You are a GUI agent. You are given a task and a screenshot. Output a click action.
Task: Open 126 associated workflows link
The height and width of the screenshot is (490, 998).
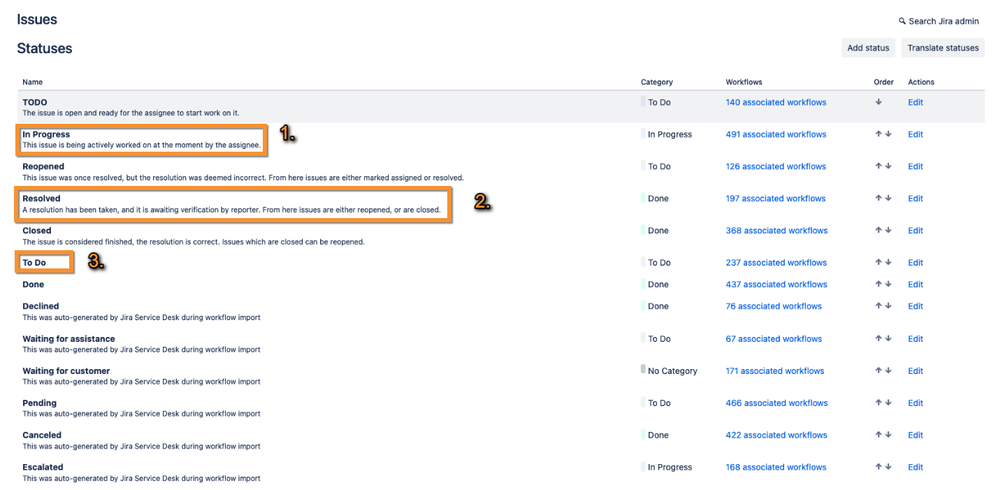pyautogui.click(x=776, y=166)
